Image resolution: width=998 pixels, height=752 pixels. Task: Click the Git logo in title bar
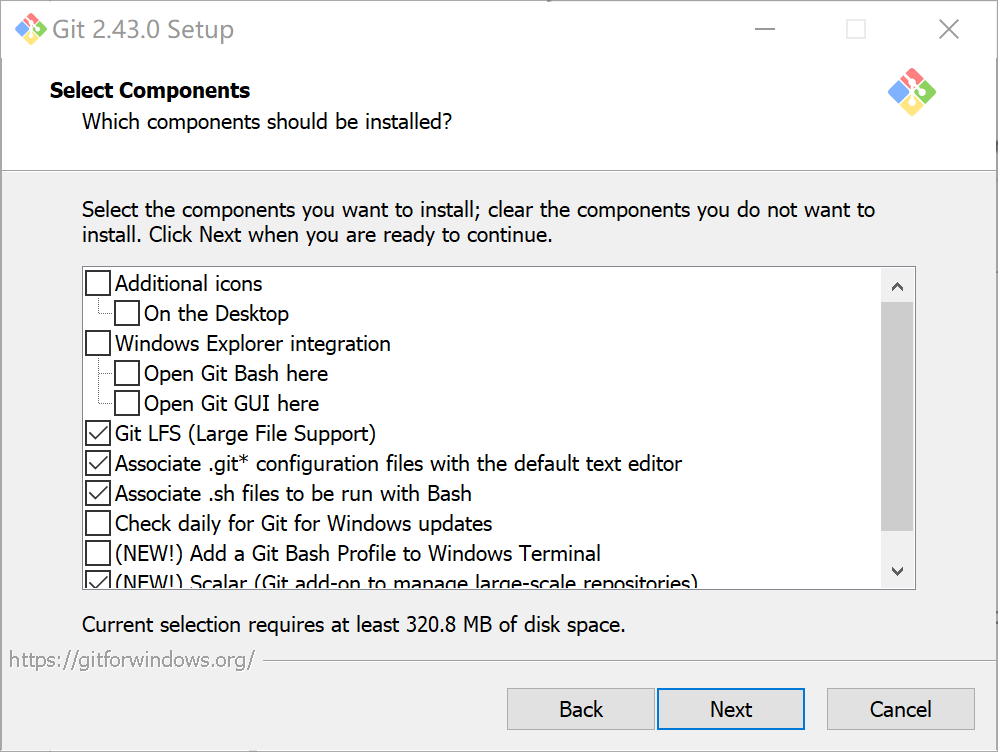coord(31,29)
